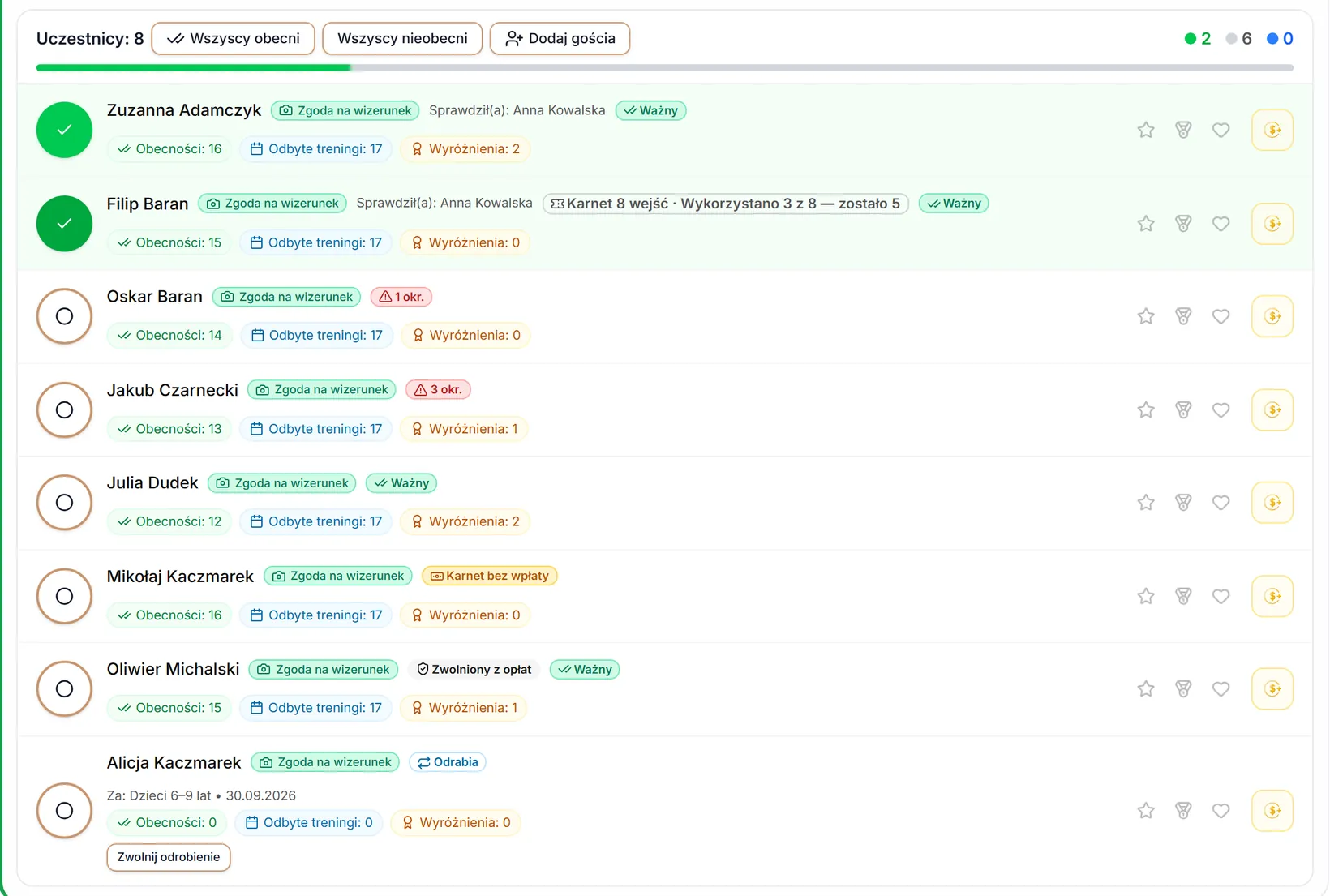This screenshot has width=1330, height=896.
Task: Click the "Karnet bez wpłaty" badge
Action: coord(490,577)
